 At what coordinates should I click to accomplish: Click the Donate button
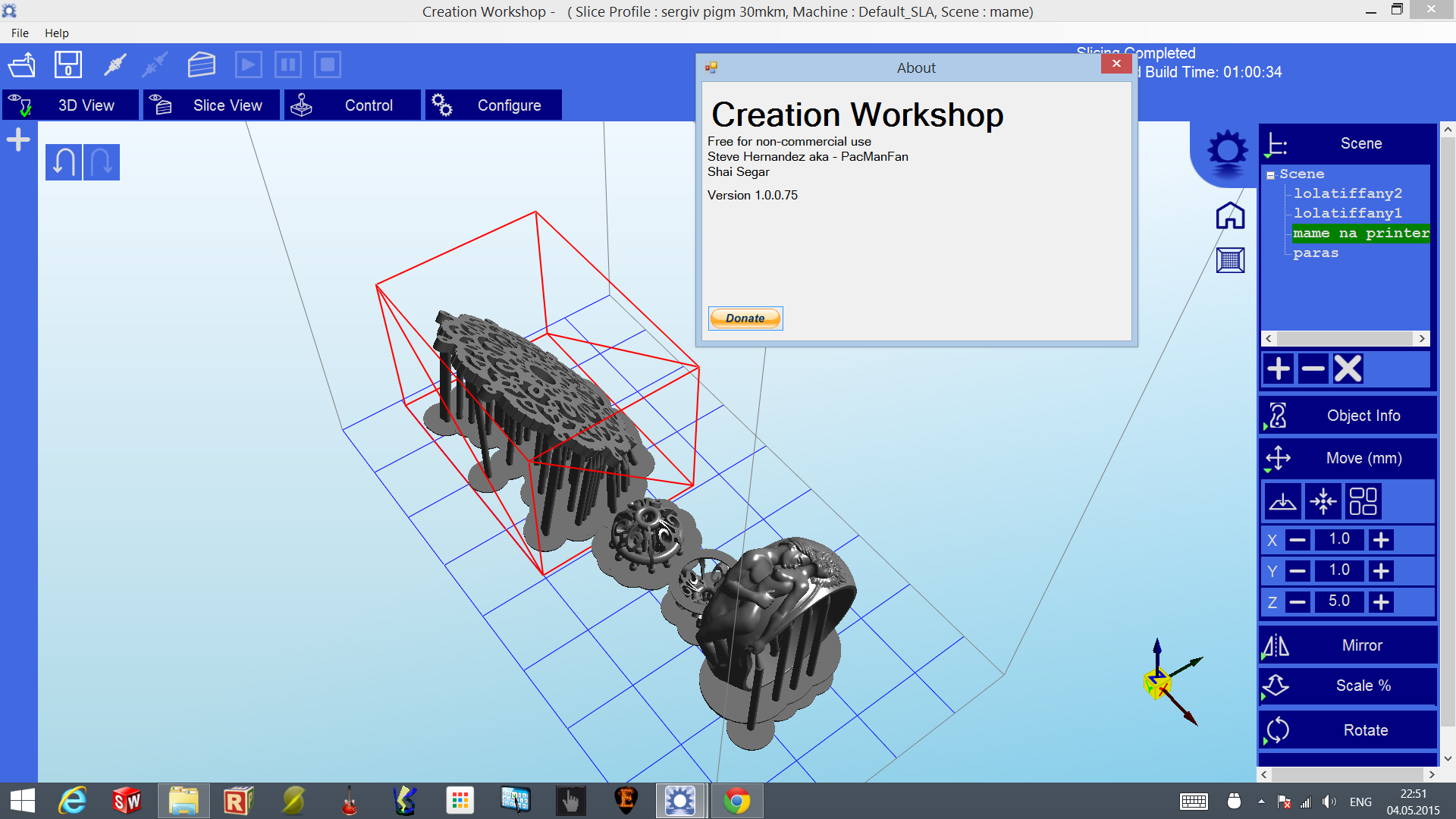click(x=745, y=318)
